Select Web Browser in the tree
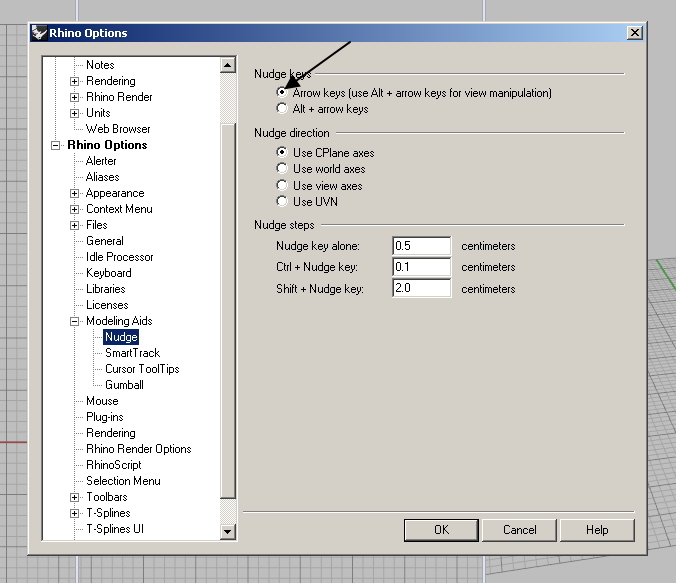Viewport: 676px width, 583px height. (x=118, y=129)
